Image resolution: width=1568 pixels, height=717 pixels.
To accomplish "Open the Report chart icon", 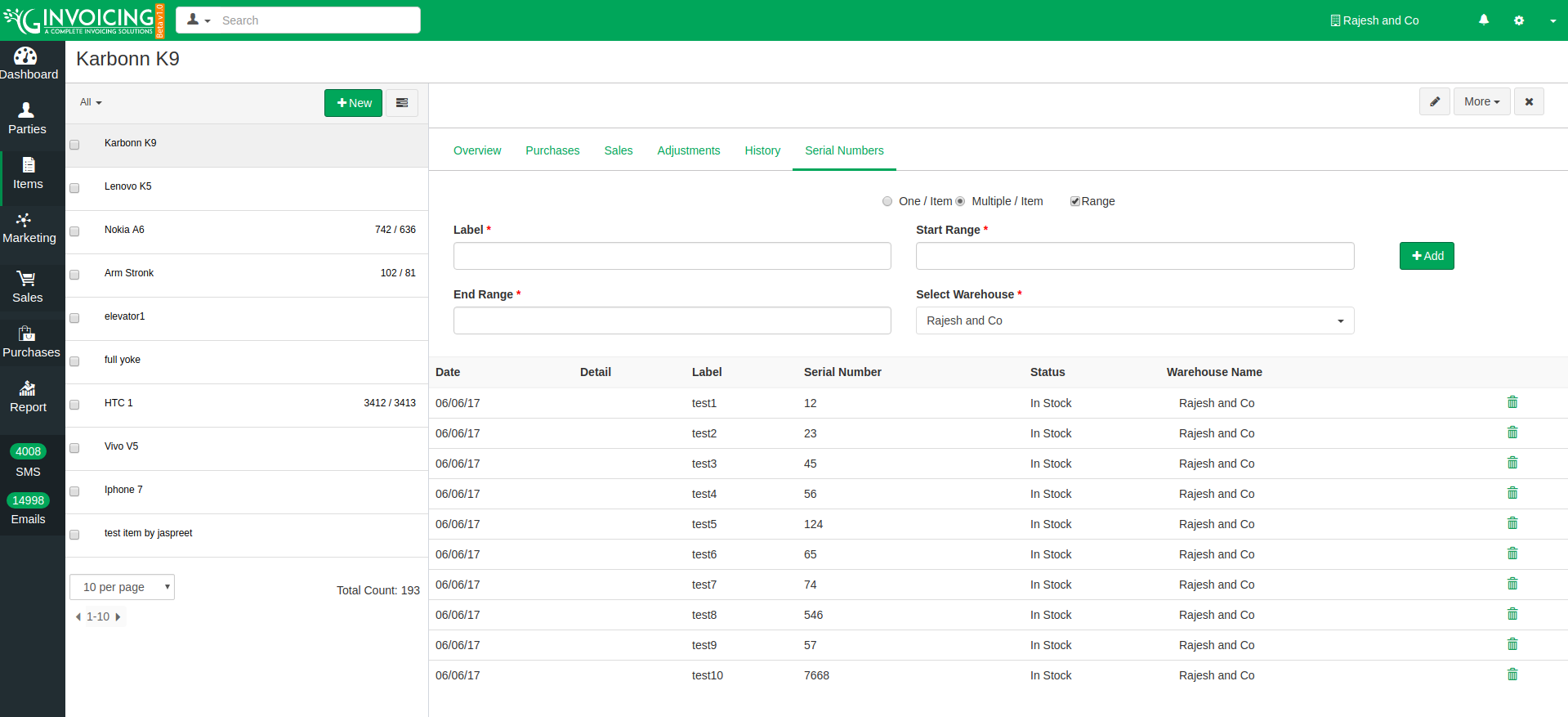I will (x=27, y=388).
